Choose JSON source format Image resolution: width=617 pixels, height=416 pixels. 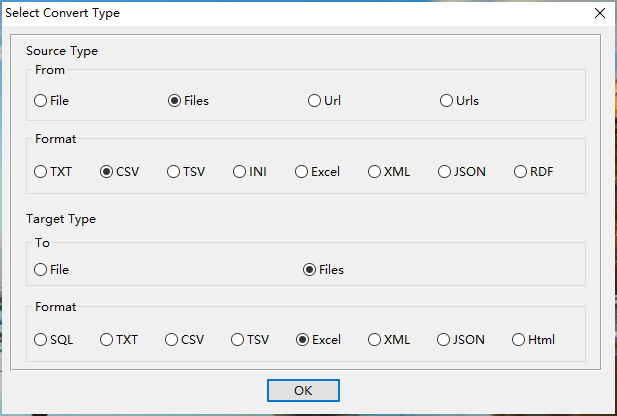pos(444,171)
